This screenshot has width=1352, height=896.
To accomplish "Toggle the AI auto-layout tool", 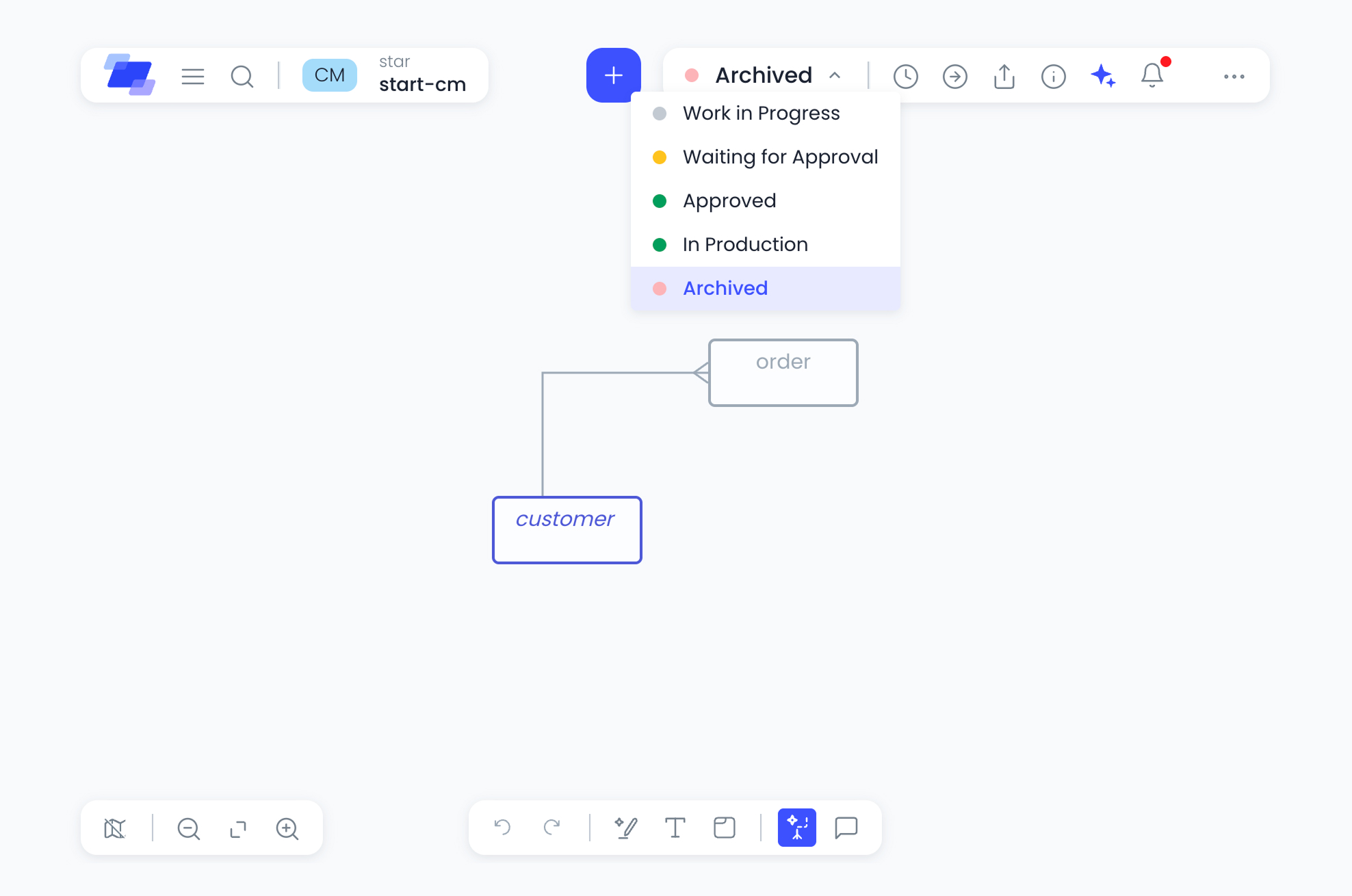I will [x=796, y=828].
